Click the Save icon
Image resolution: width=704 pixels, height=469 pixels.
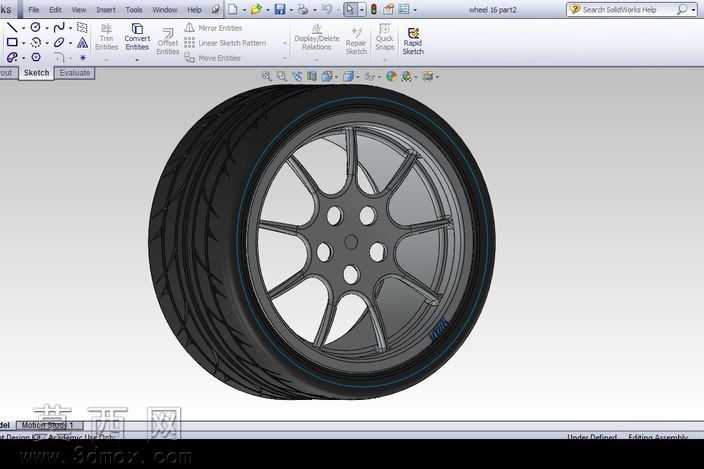(280, 9)
